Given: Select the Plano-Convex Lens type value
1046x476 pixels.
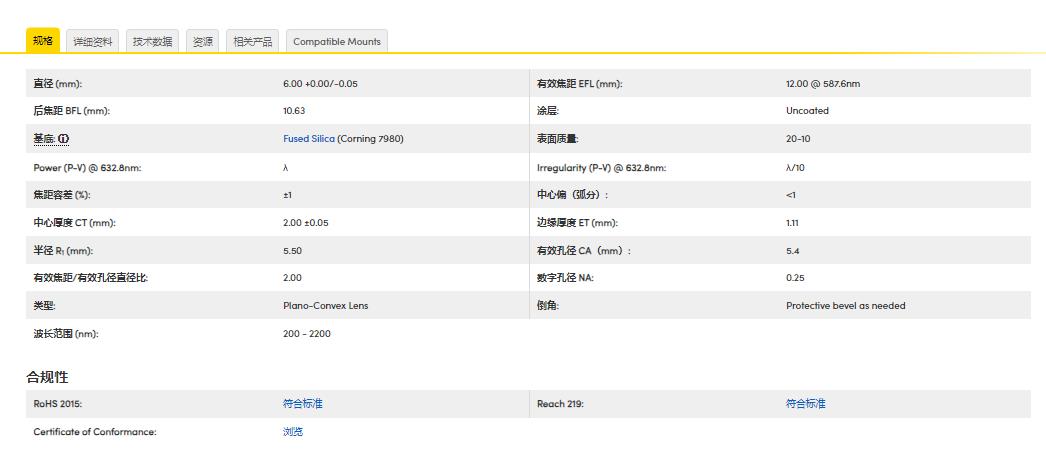Looking at the screenshot, I should pyautogui.click(x=326, y=305).
